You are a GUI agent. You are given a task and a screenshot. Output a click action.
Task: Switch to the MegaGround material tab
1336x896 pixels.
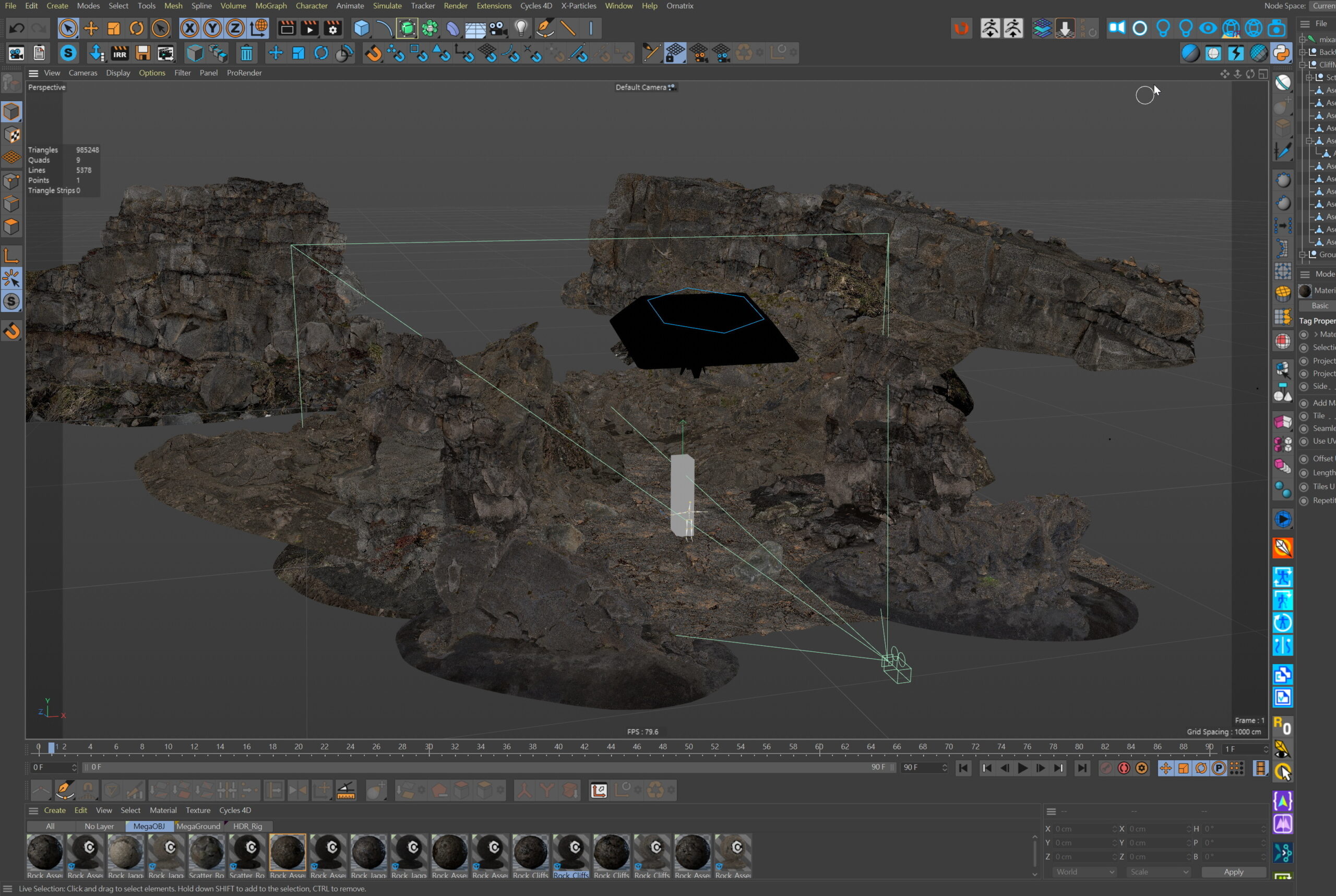[x=198, y=826]
